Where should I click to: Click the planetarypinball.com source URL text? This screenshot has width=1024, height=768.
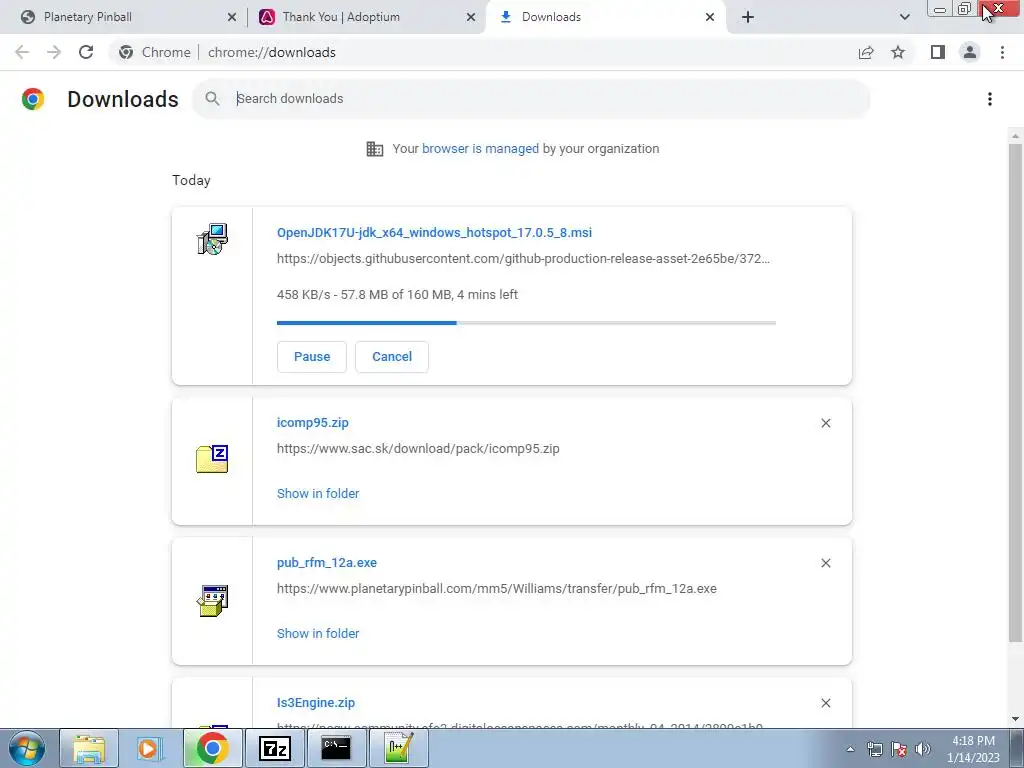496,588
